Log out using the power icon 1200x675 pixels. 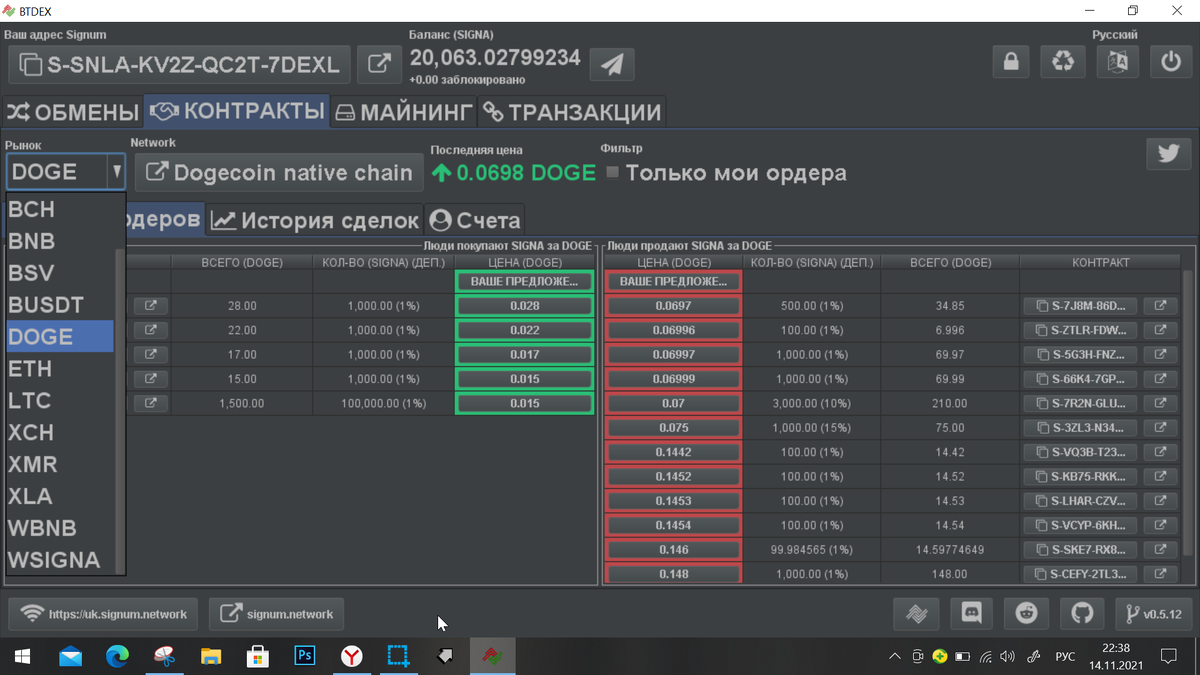point(1169,61)
